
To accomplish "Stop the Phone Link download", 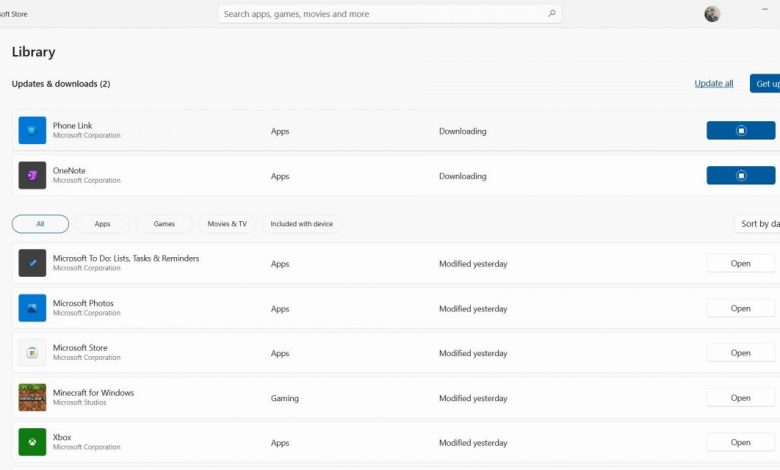I will [741, 130].
